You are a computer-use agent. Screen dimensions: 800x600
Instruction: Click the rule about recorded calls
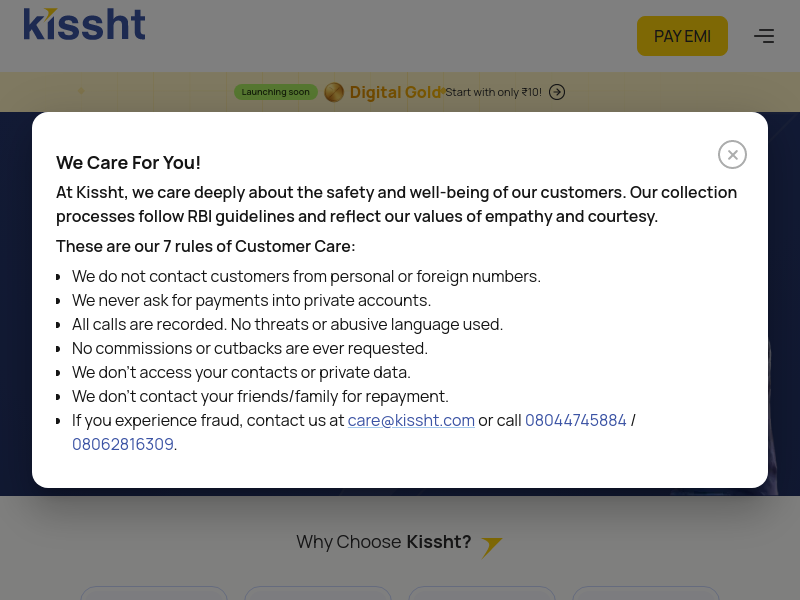click(287, 324)
